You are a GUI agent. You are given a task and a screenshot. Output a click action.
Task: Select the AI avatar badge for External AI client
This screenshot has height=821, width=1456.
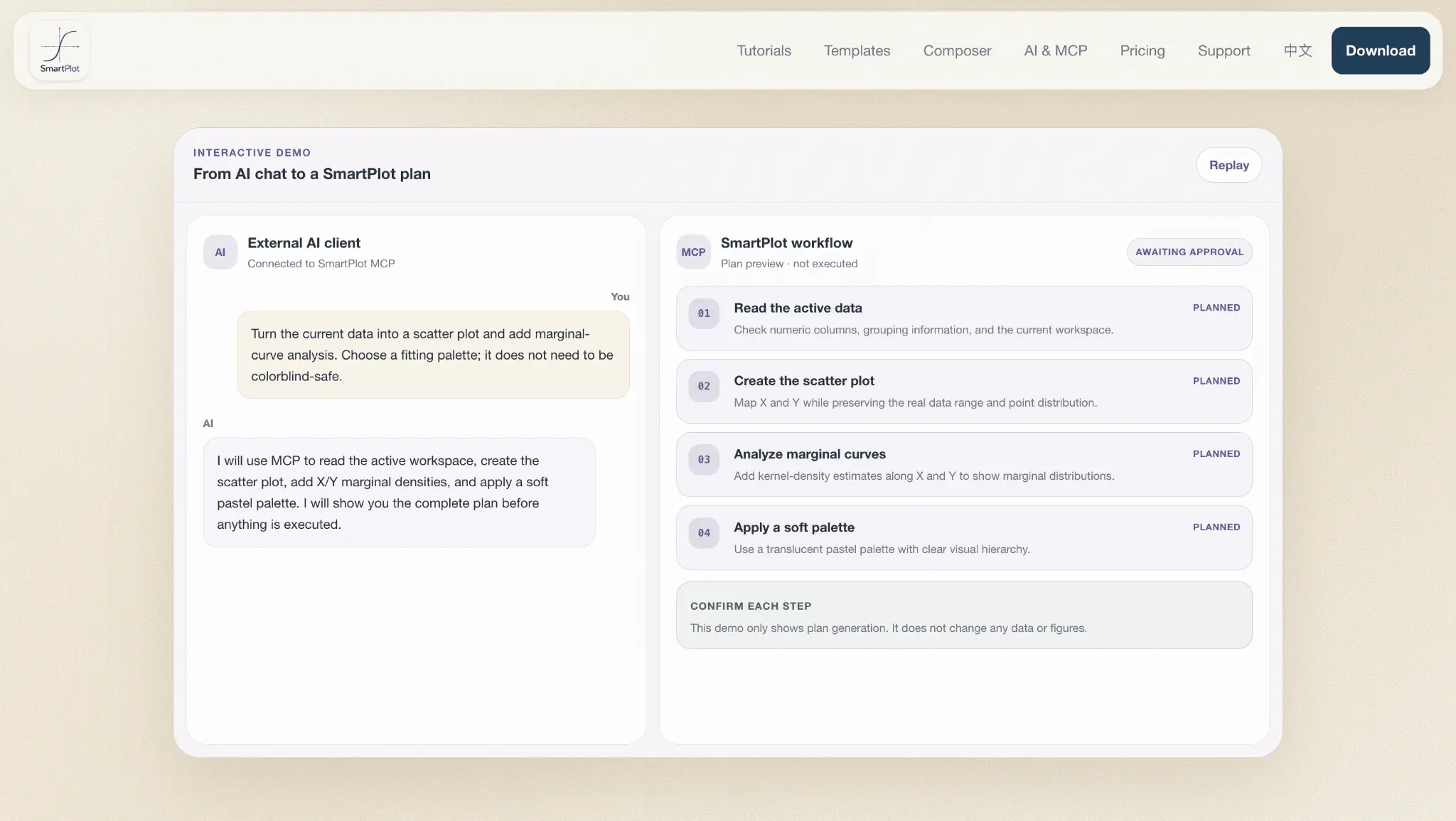(220, 252)
